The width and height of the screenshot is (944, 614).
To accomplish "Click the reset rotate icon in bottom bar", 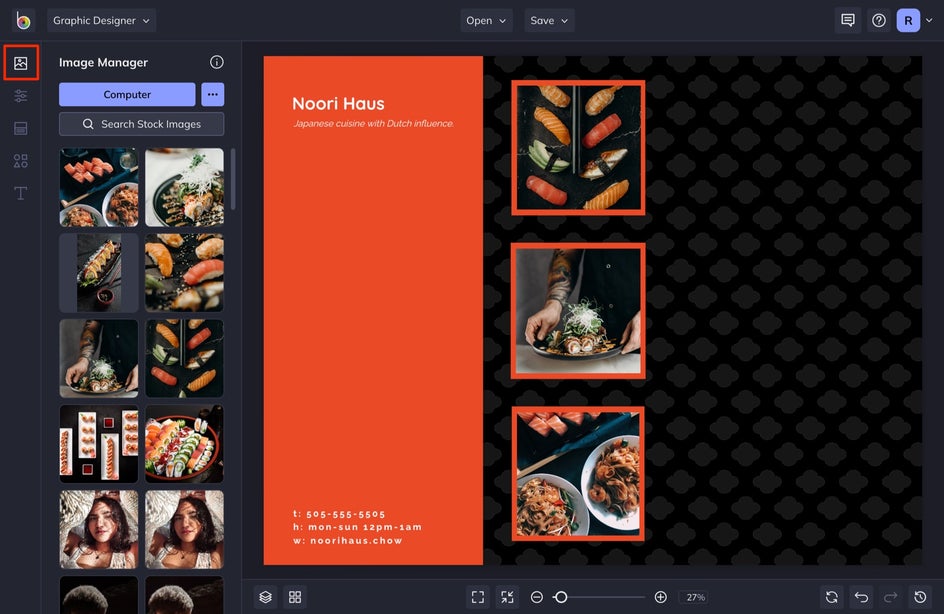I will (832, 597).
